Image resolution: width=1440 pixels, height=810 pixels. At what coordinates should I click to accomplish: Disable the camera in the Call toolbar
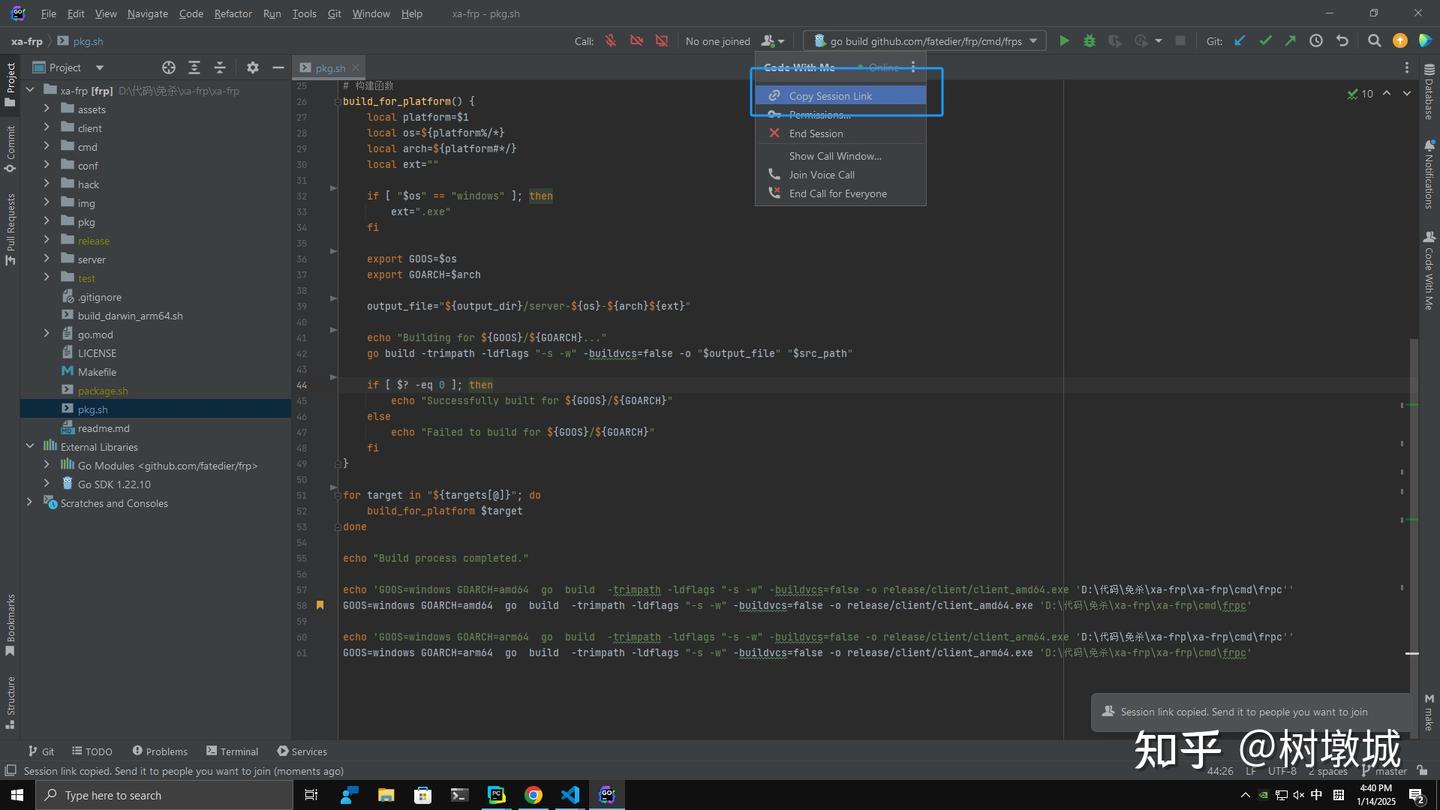[x=636, y=40]
